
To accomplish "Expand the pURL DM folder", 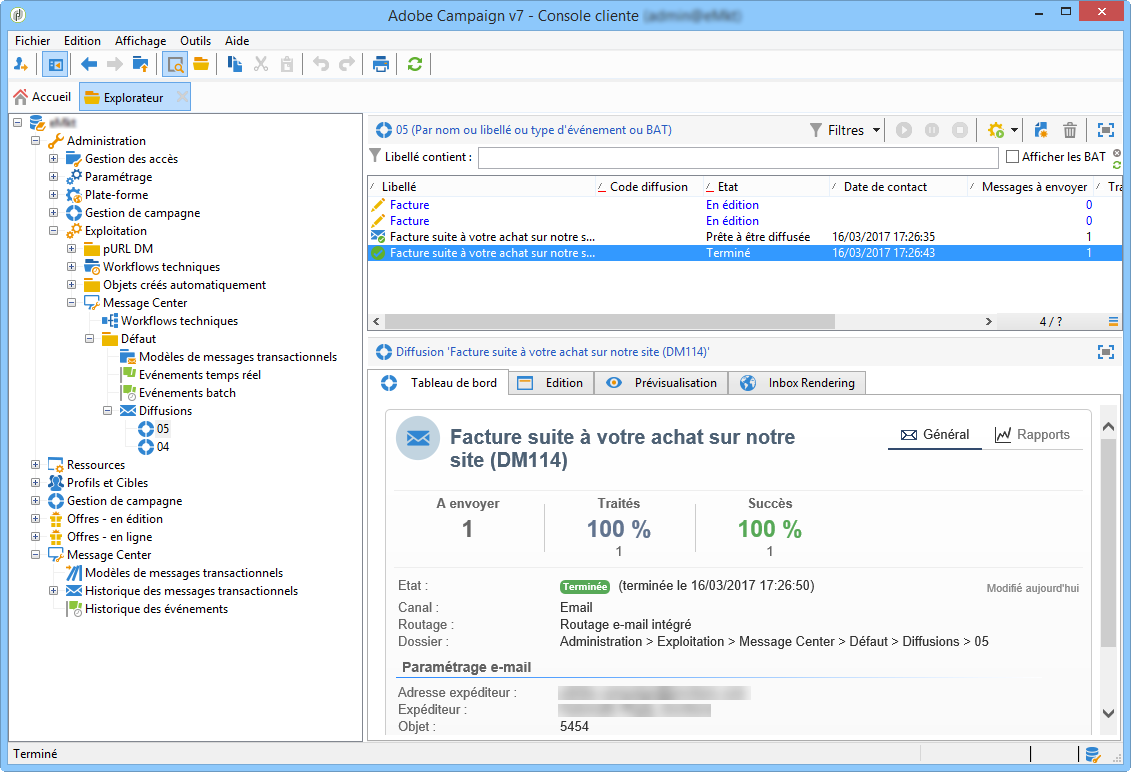I will pos(71,249).
